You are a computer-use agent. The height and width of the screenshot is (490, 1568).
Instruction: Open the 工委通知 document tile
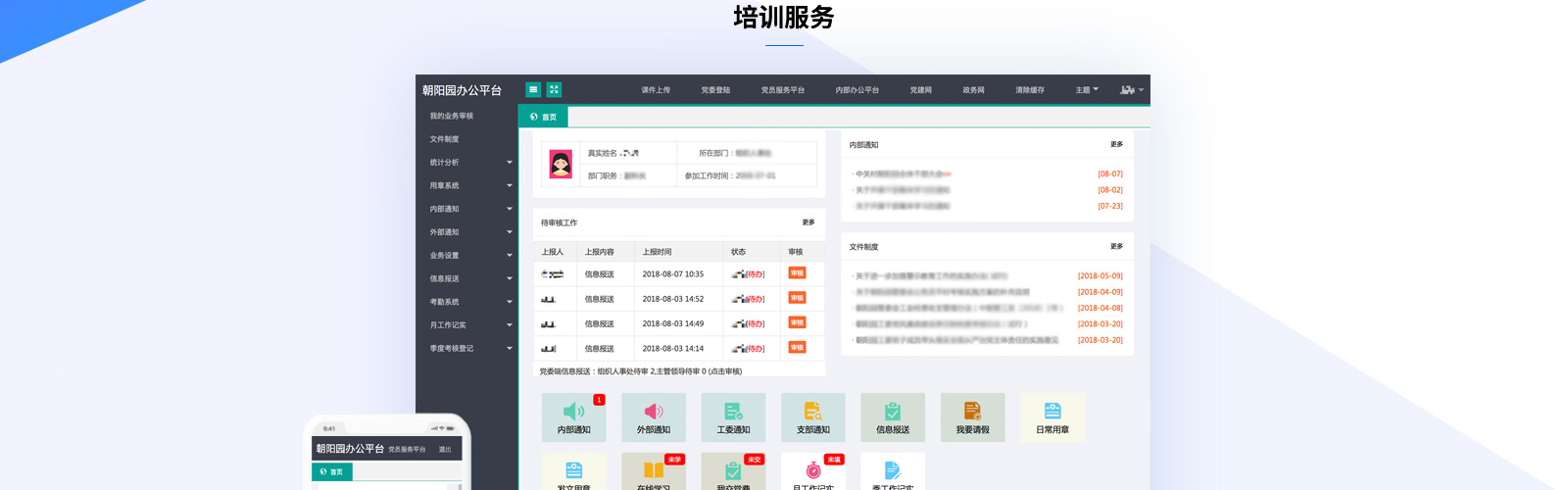tap(733, 417)
